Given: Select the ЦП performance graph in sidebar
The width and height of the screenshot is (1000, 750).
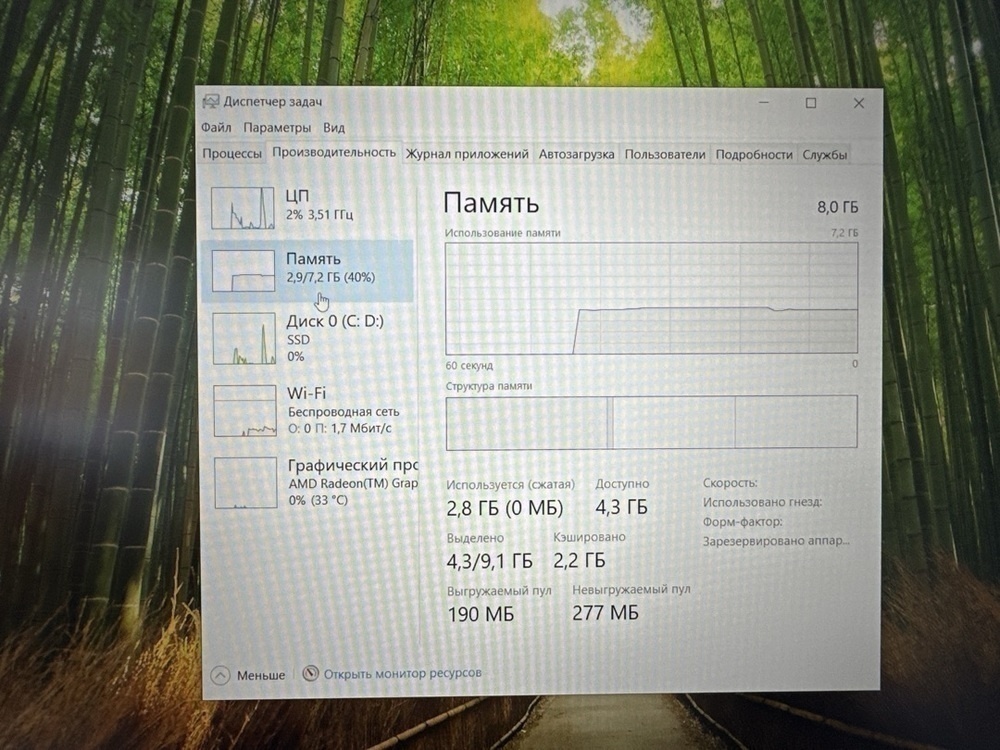Looking at the screenshot, I should tap(243, 206).
